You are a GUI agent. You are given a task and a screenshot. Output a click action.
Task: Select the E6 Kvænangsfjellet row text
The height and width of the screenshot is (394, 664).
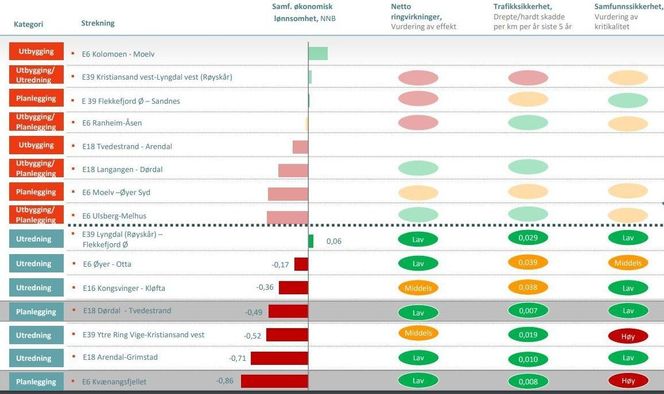point(114,382)
